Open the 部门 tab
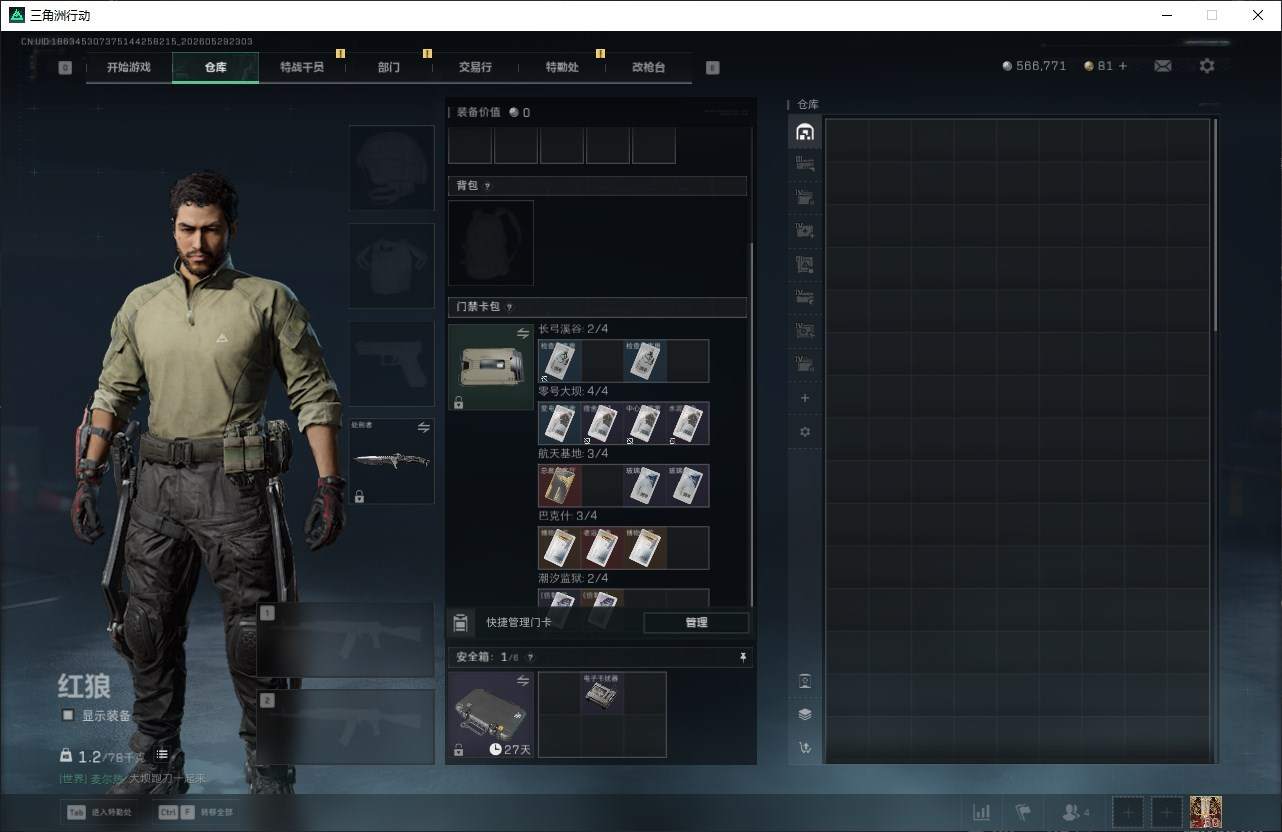The image size is (1282, 832). click(x=389, y=67)
